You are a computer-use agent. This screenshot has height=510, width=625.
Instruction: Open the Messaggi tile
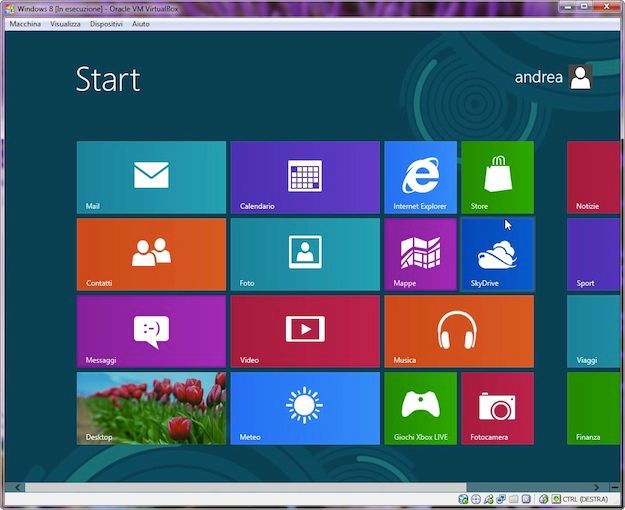tap(151, 331)
